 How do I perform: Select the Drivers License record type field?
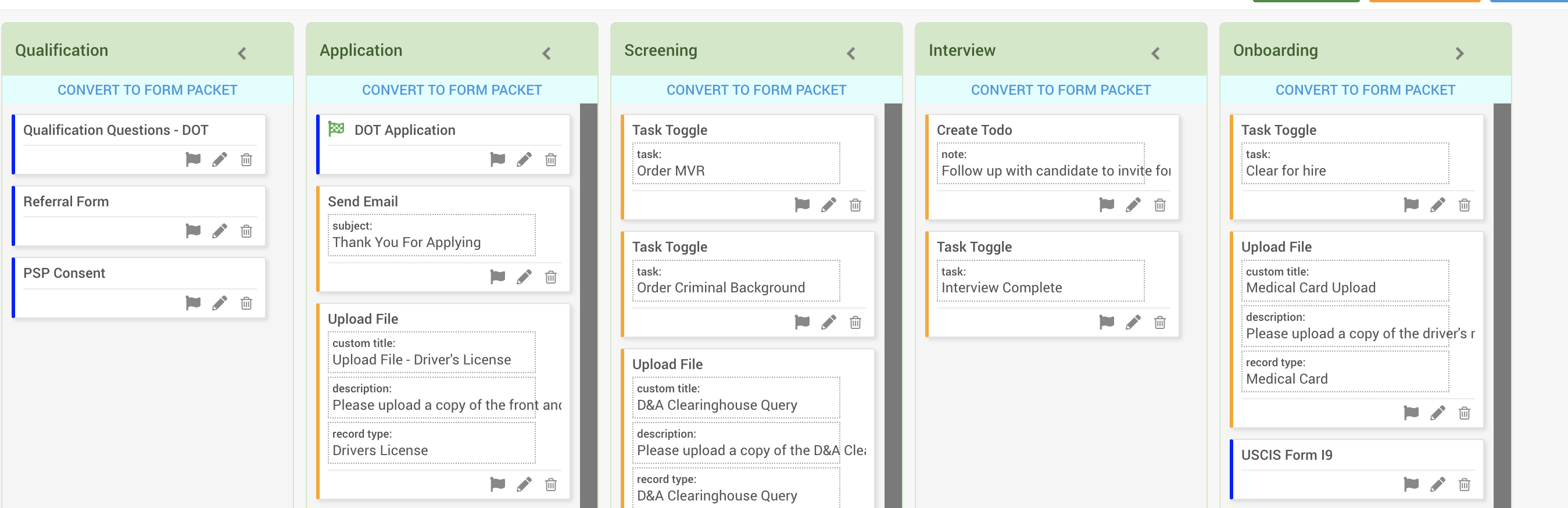[x=432, y=443]
